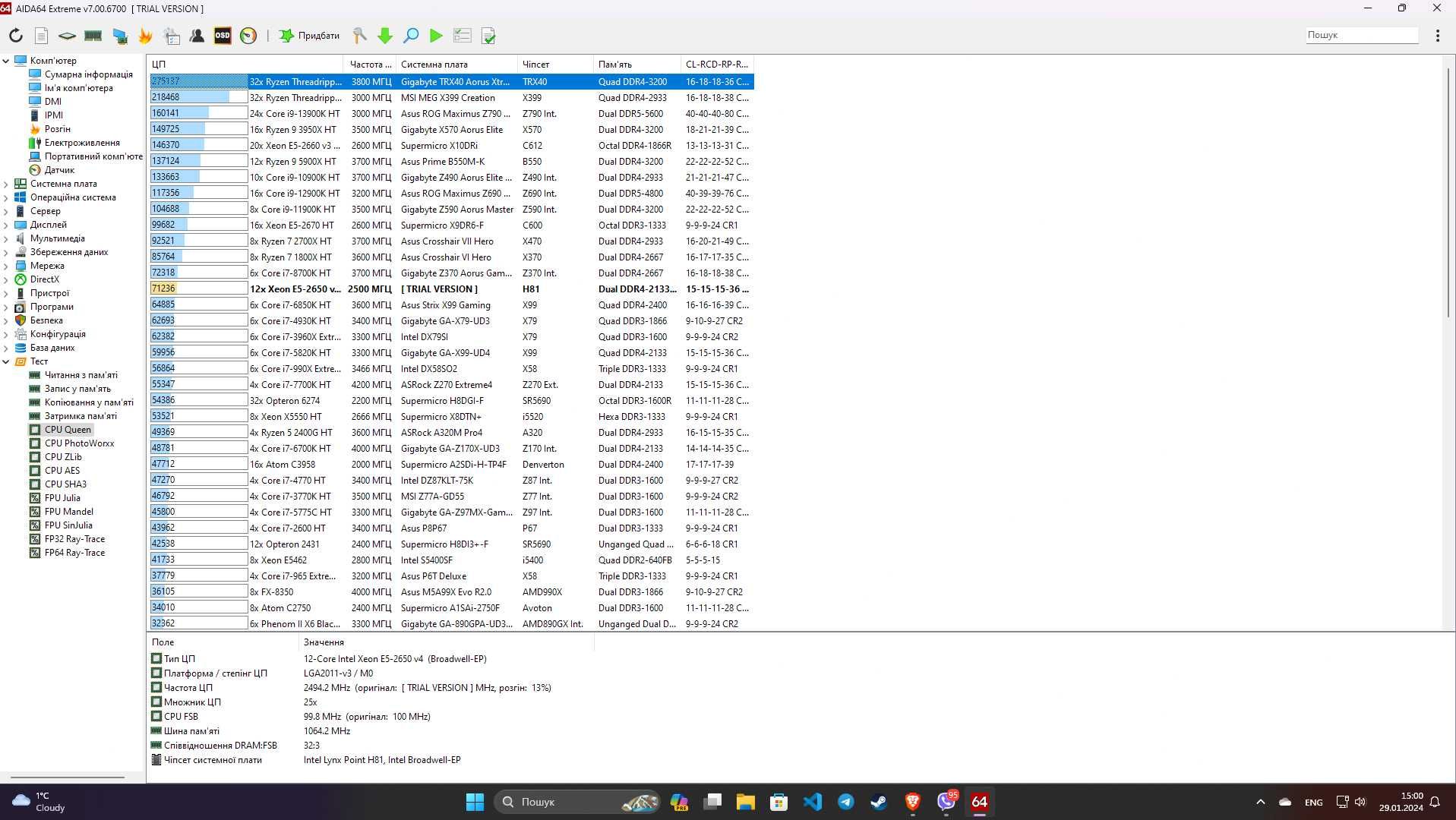Start benchmark with green play icon
Viewport: 1456px width, 820px height.
pos(436,36)
